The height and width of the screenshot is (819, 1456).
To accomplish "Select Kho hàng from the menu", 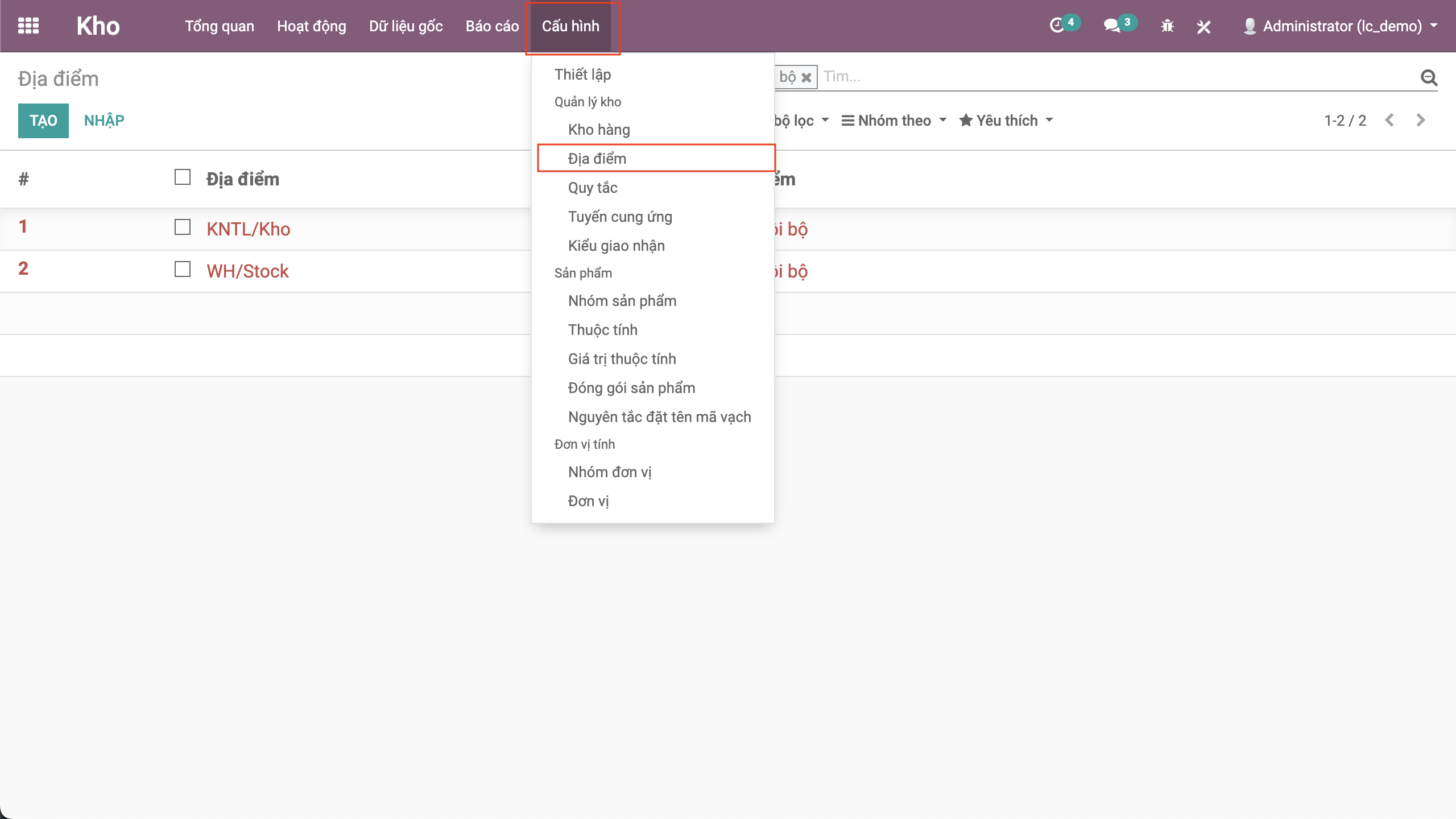I will (x=599, y=130).
